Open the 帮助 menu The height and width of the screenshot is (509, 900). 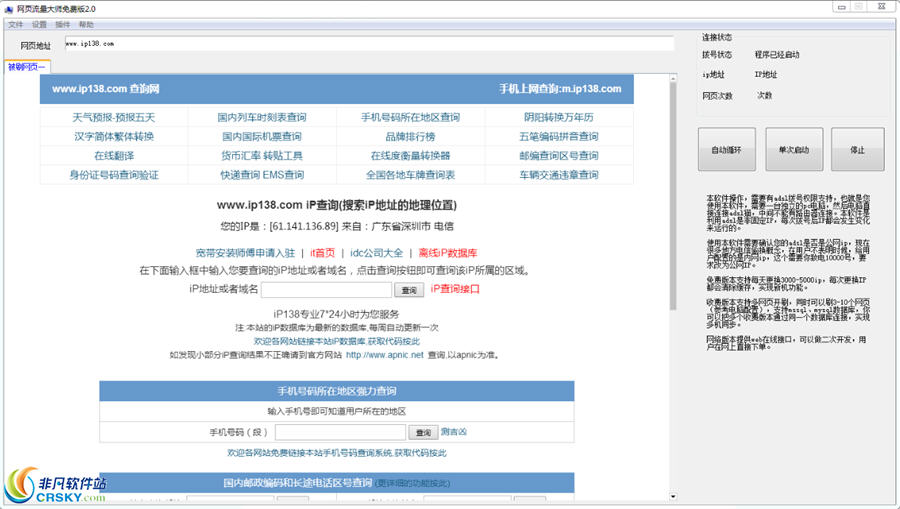coord(86,24)
